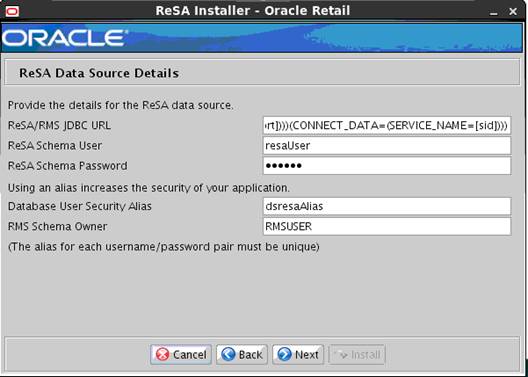This screenshot has height=377, width=528.
Task: Click the blue right-arrow icon on Next
Action: 285,354
